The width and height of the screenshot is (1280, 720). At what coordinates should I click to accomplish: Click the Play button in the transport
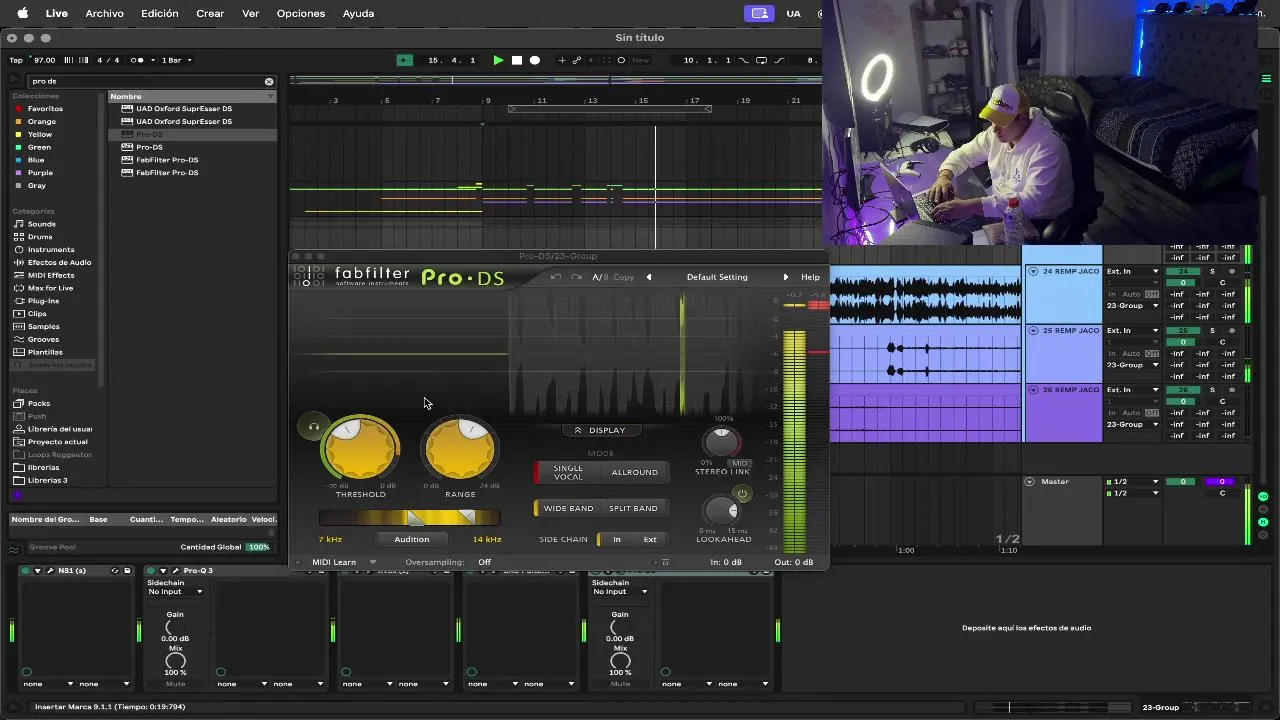(x=498, y=60)
